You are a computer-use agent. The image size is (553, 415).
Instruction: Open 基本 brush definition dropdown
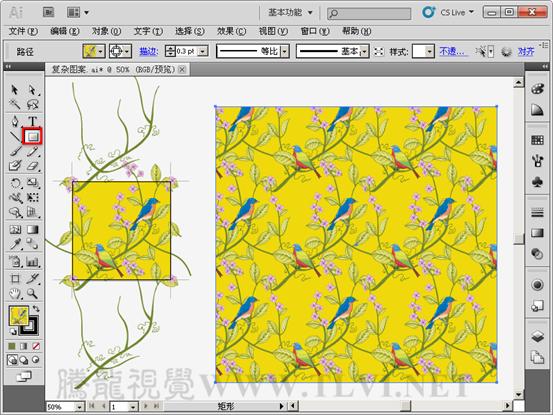coord(365,51)
